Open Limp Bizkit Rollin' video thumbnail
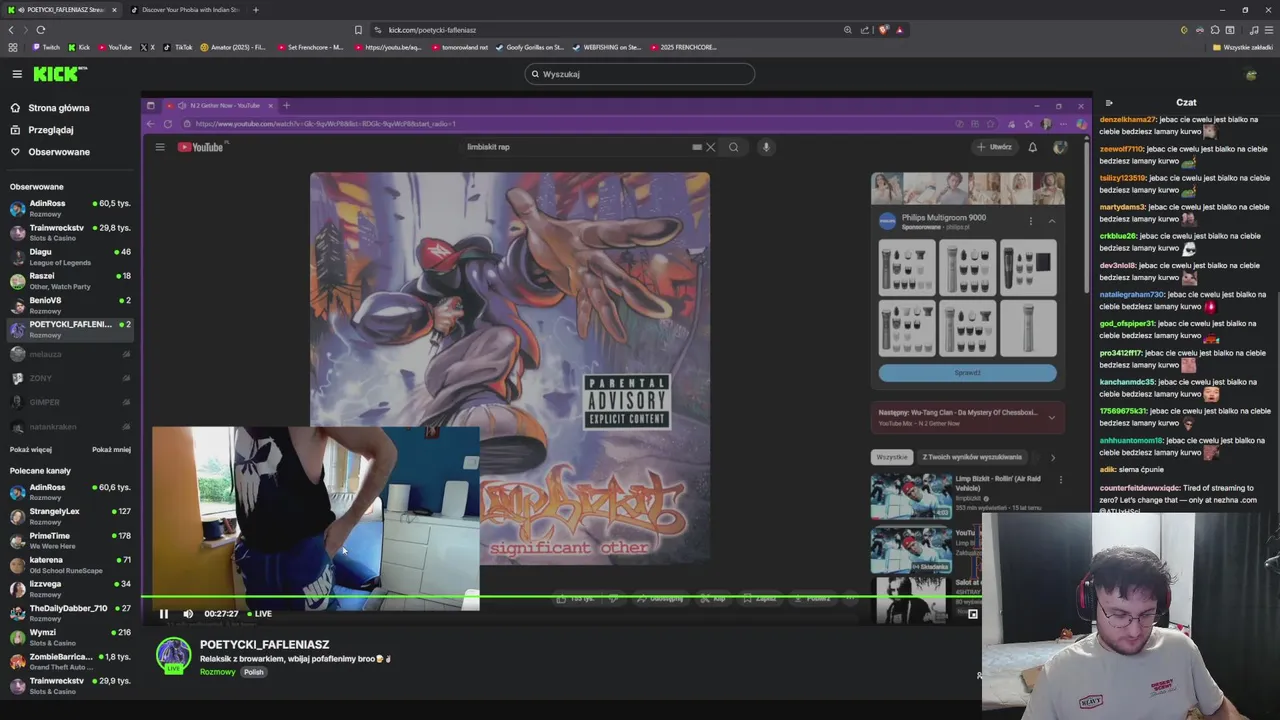 (x=911, y=496)
